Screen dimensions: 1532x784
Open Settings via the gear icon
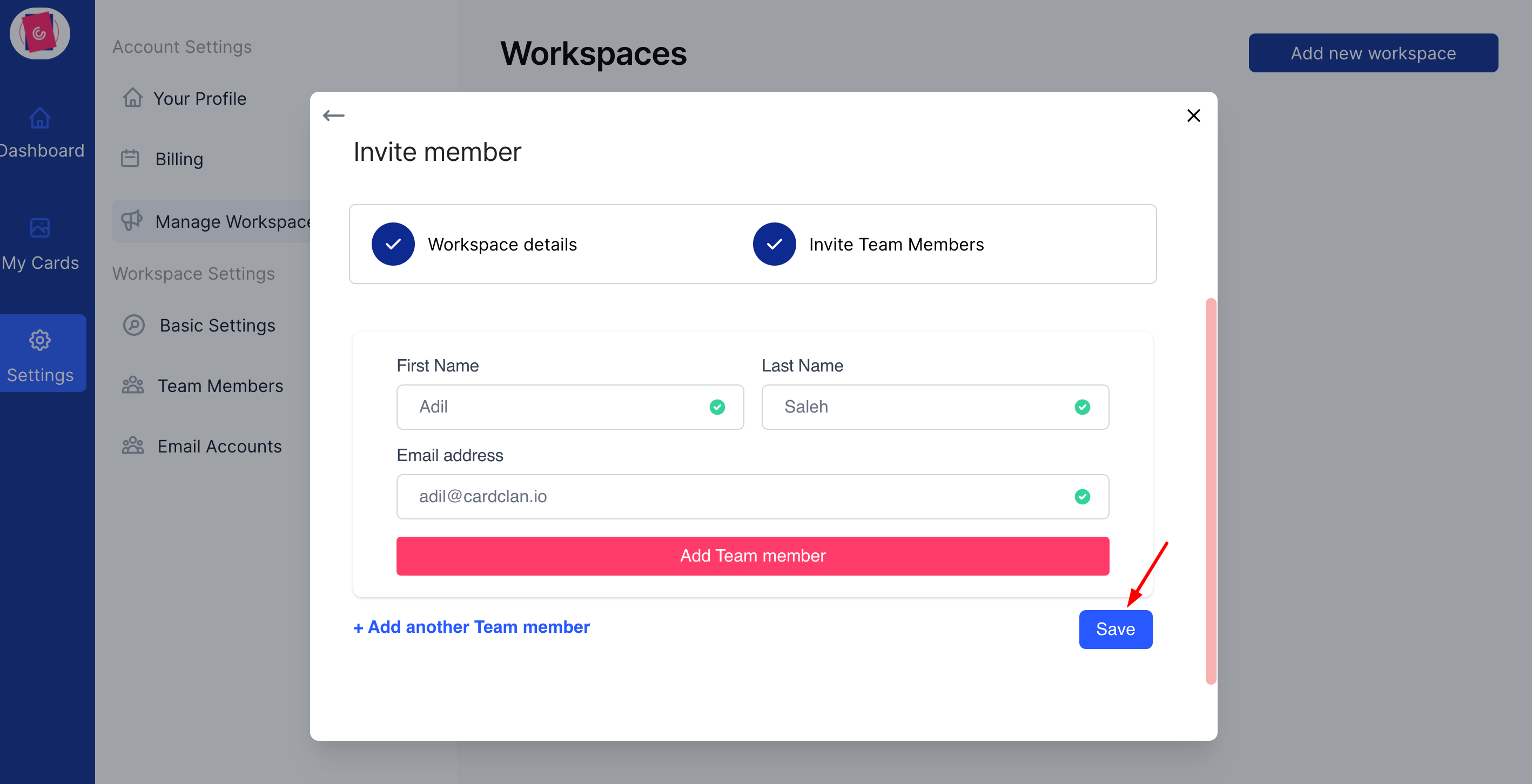(39, 340)
